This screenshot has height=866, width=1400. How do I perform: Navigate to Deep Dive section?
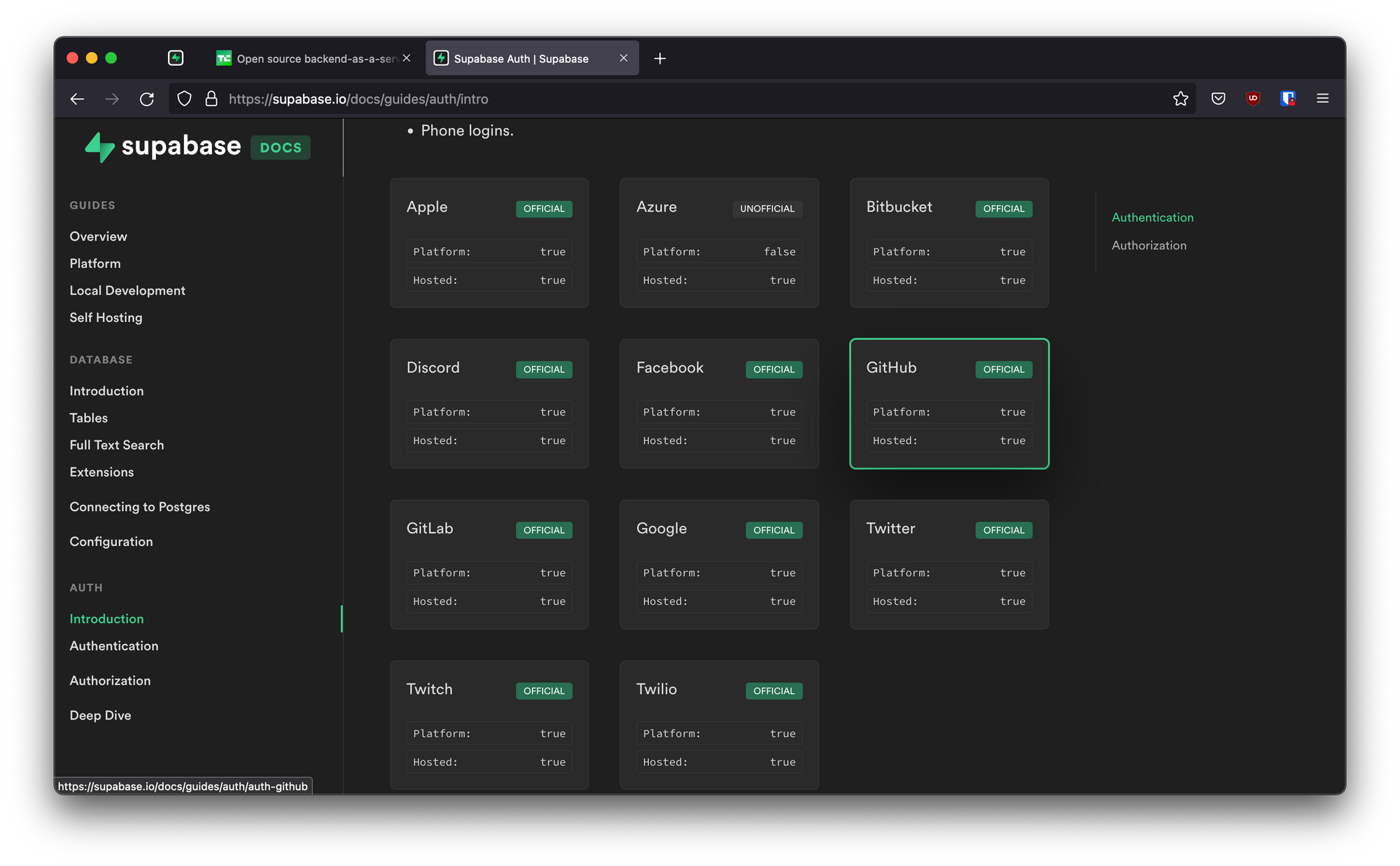tap(99, 715)
